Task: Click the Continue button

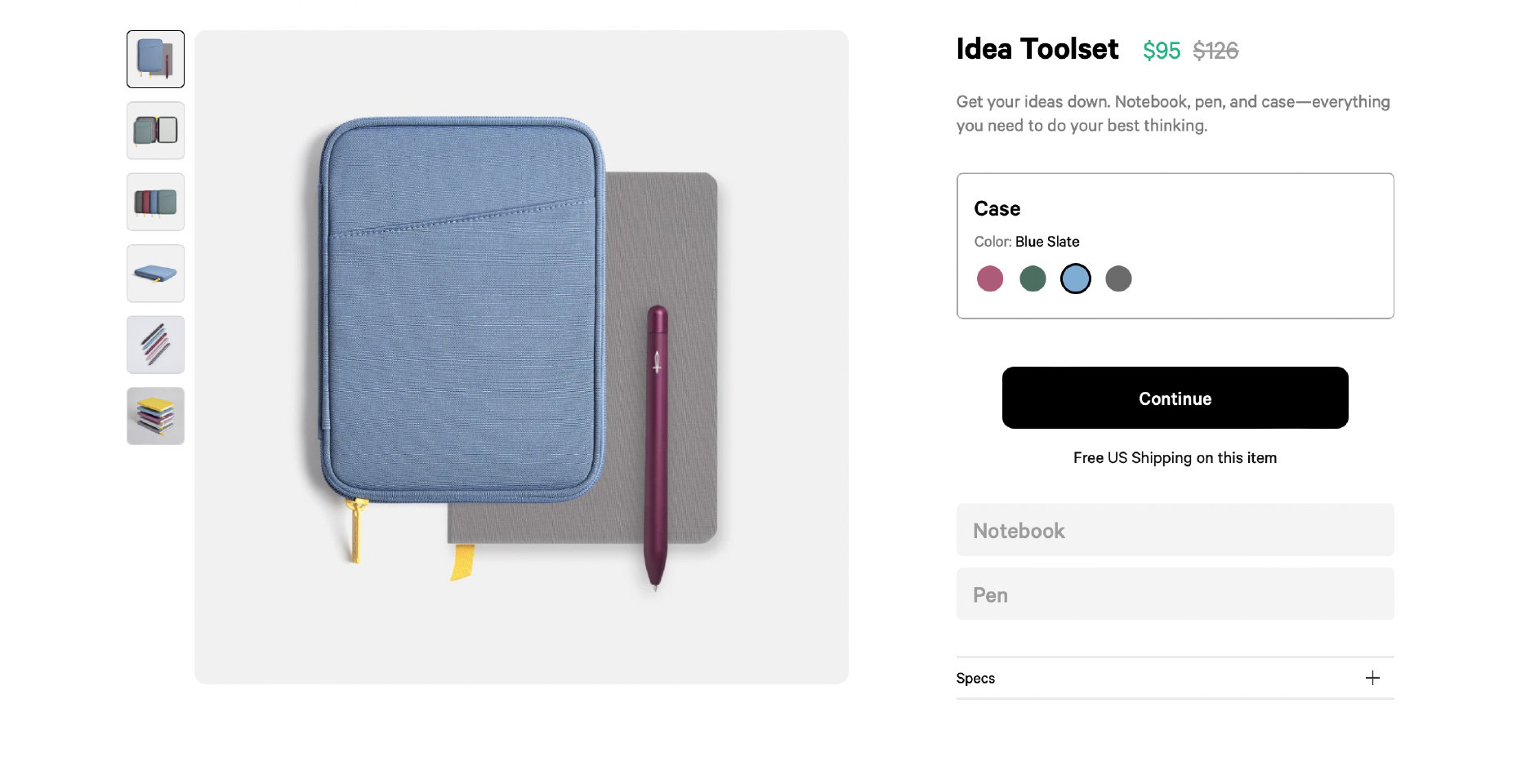Action: [x=1175, y=398]
